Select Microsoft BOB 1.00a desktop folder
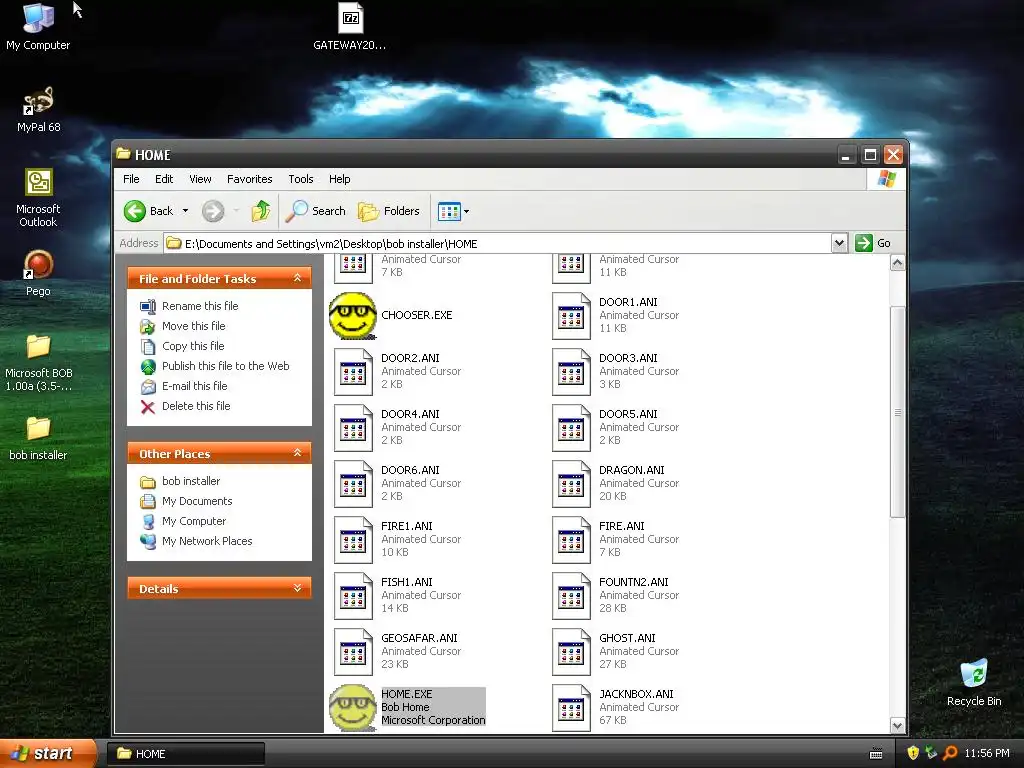The image size is (1024, 768). (38, 363)
